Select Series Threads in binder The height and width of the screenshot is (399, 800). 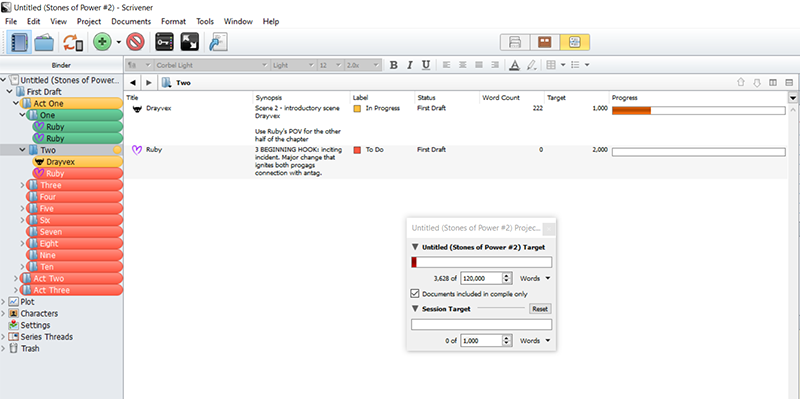(x=46, y=337)
